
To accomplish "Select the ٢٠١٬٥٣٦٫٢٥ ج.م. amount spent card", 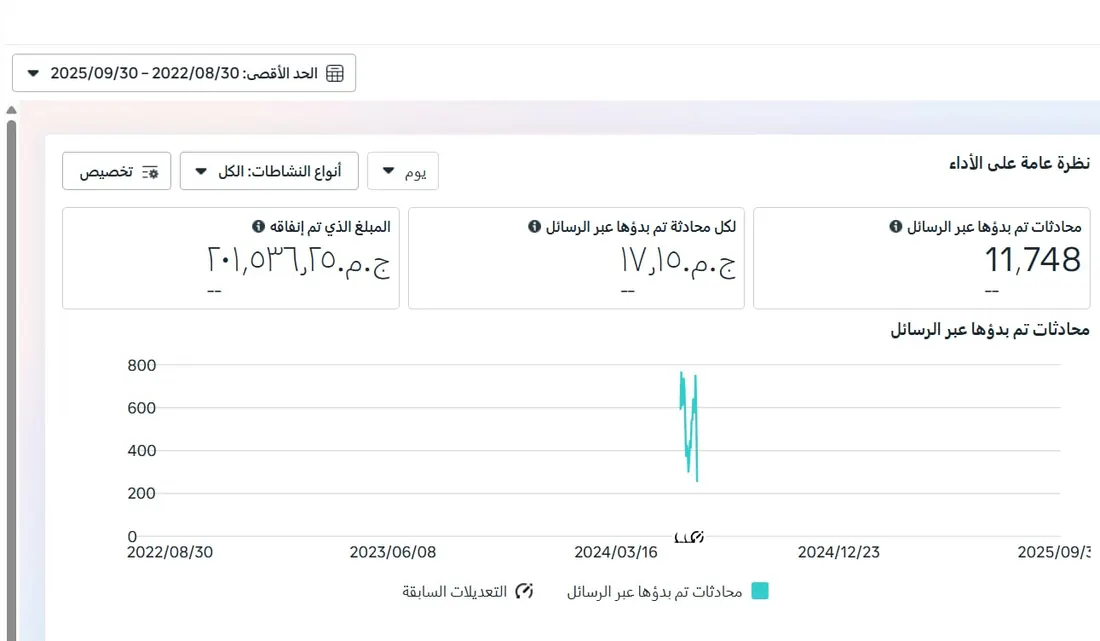I will click(231, 258).
